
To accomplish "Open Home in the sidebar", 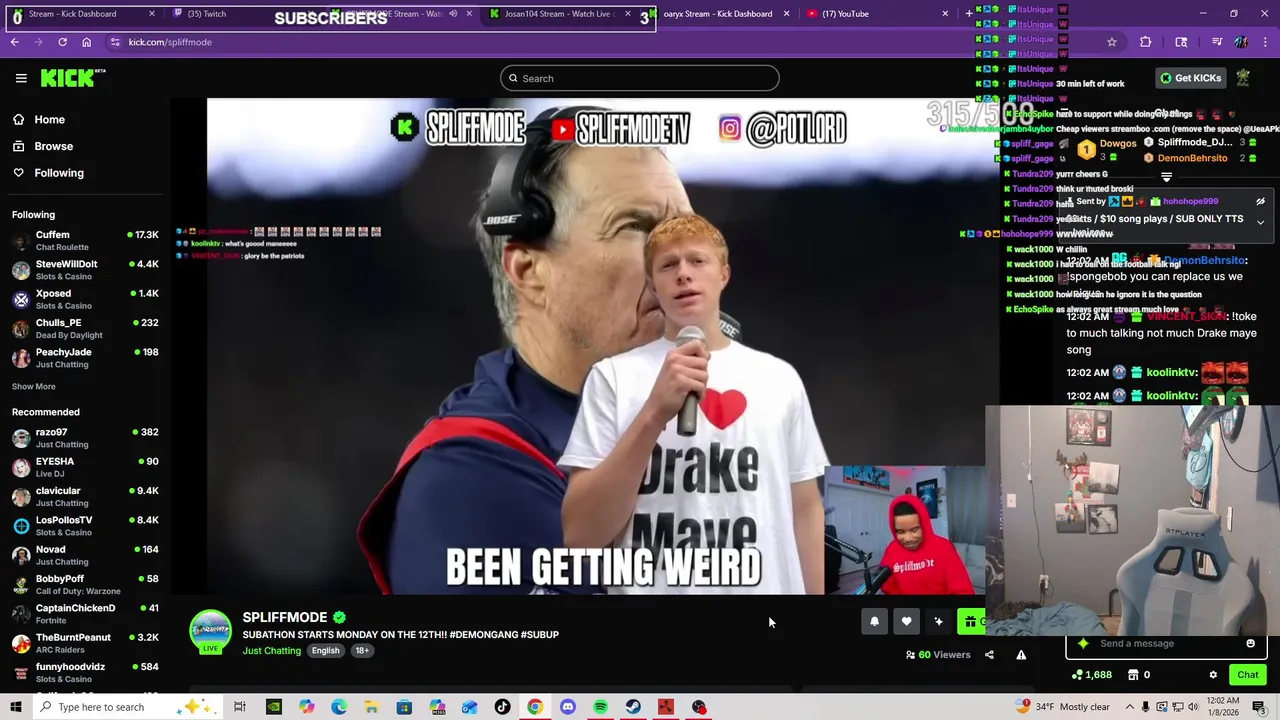I will [49, 119].
